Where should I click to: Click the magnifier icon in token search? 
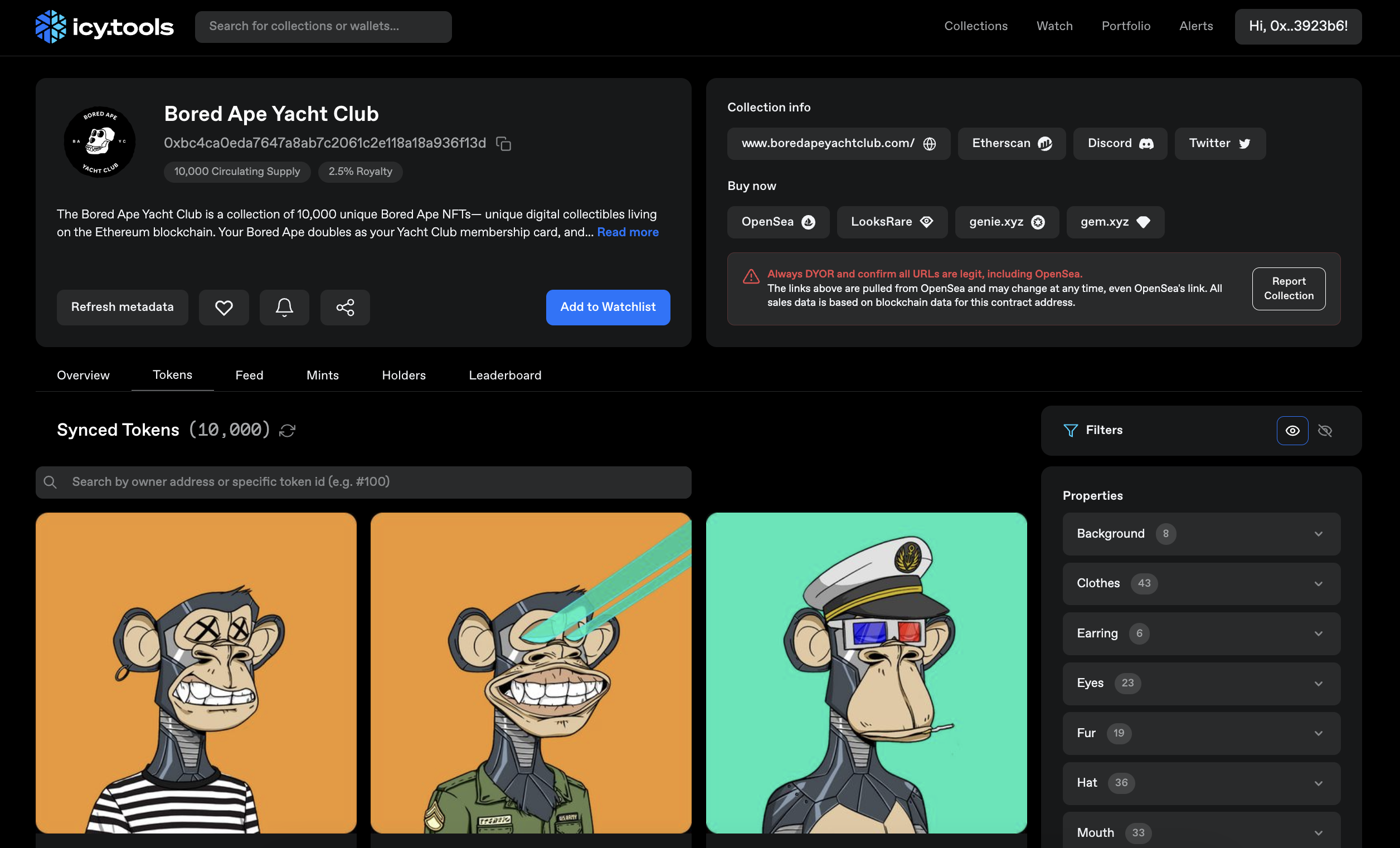click(x=50, y=482)
